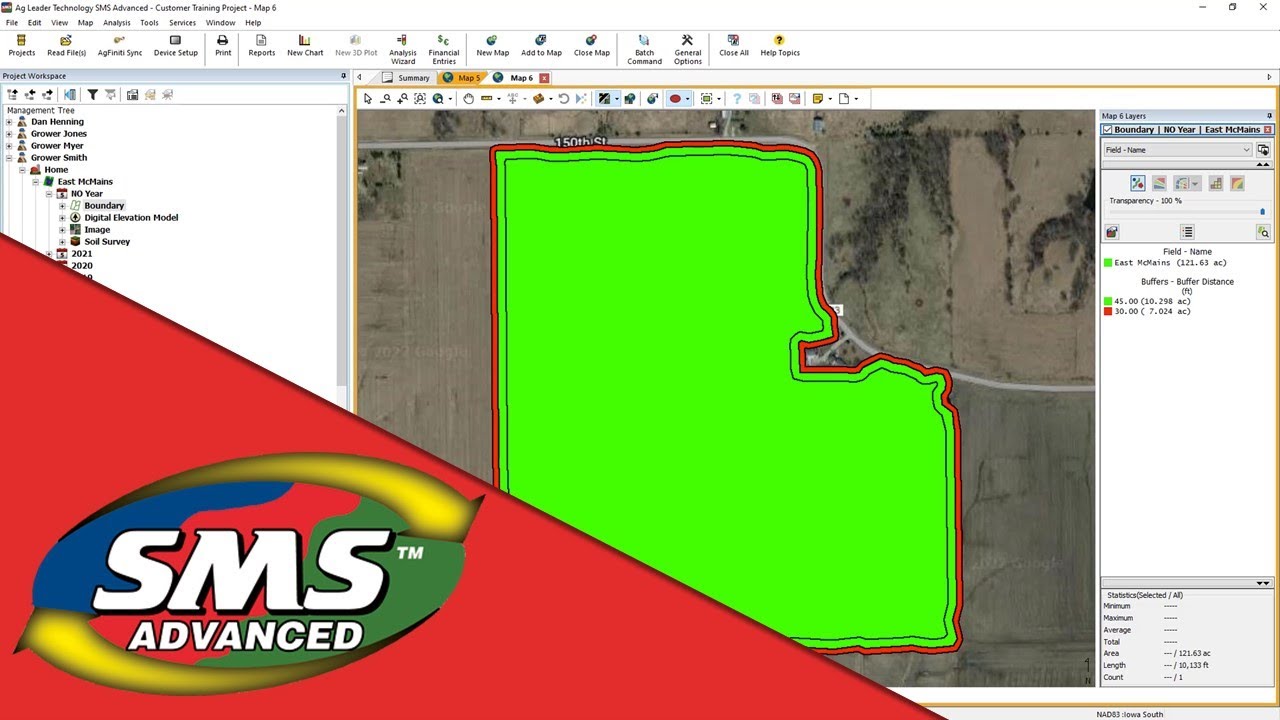Remove the Boundary layer with red X
The image size is (1280, 720).
1268,130
